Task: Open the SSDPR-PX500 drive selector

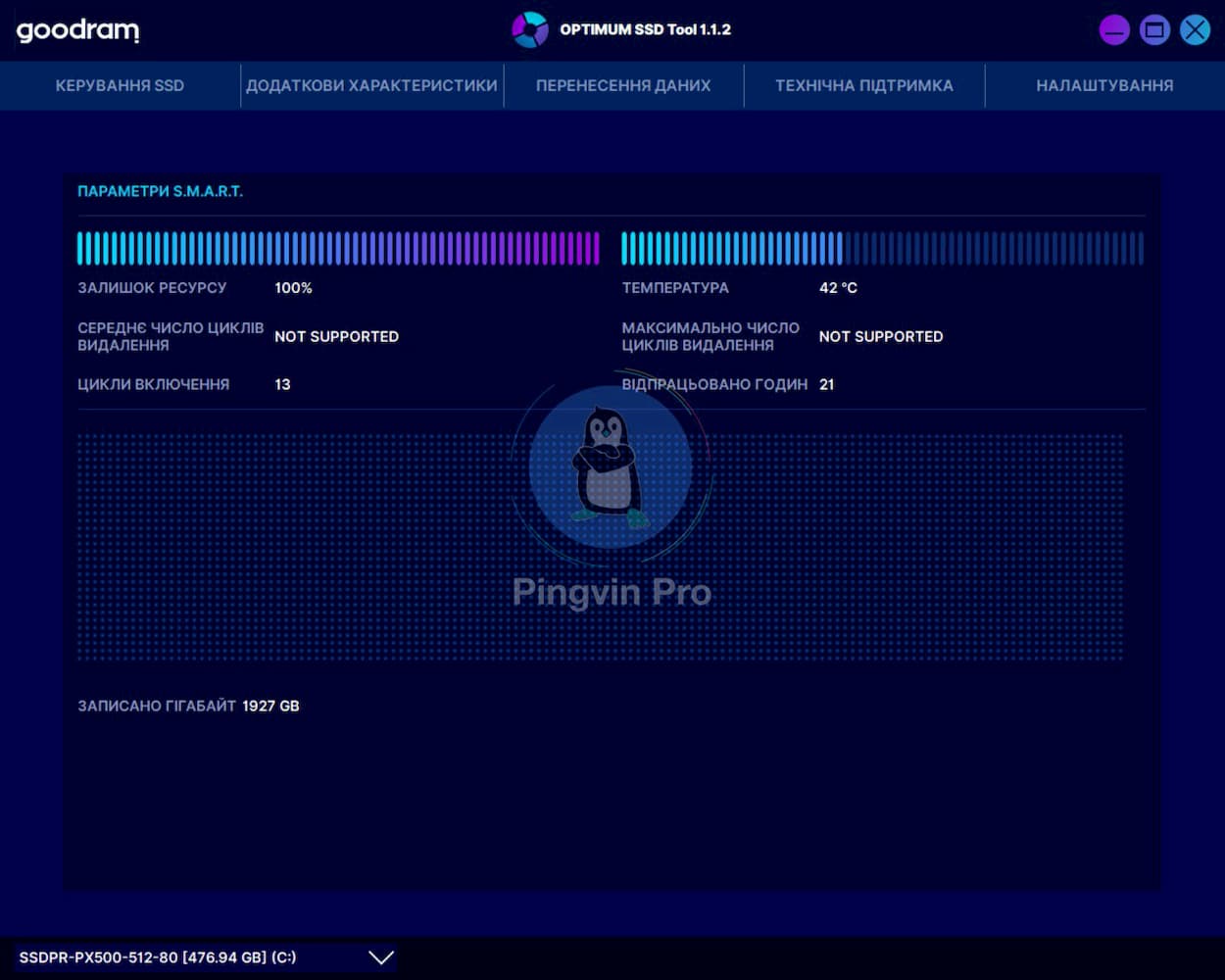Action: pyautogui.click(x=158, y=957)
